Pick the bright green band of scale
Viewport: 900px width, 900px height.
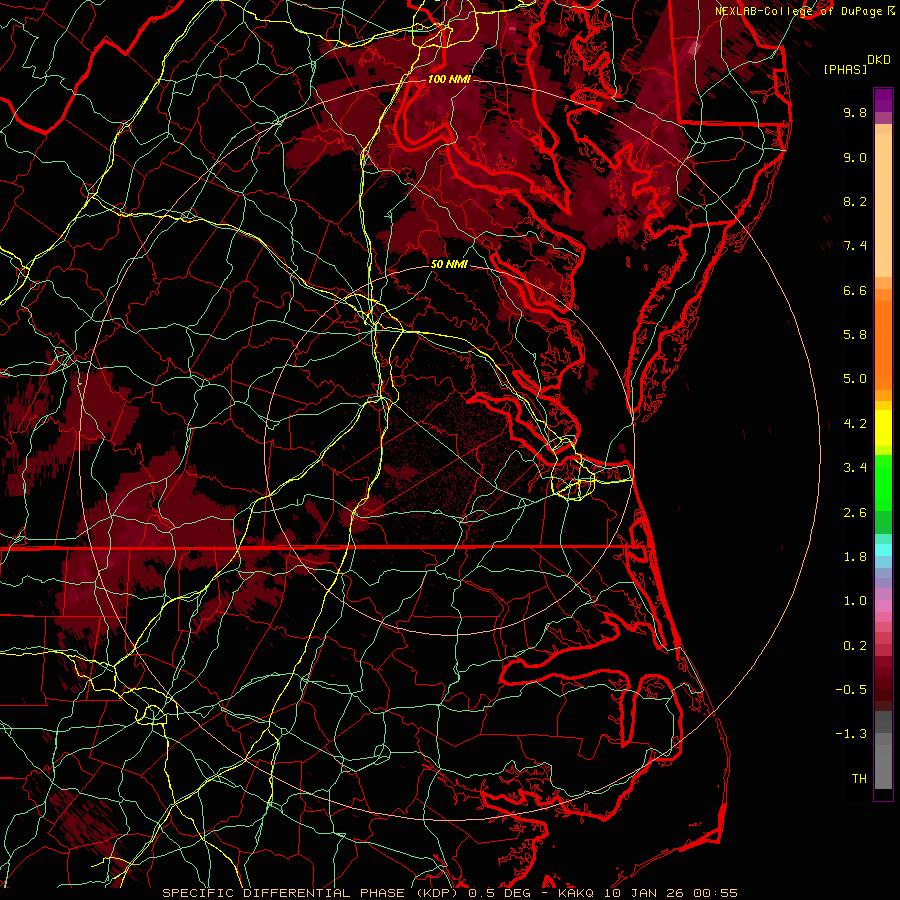pos(883,482)
